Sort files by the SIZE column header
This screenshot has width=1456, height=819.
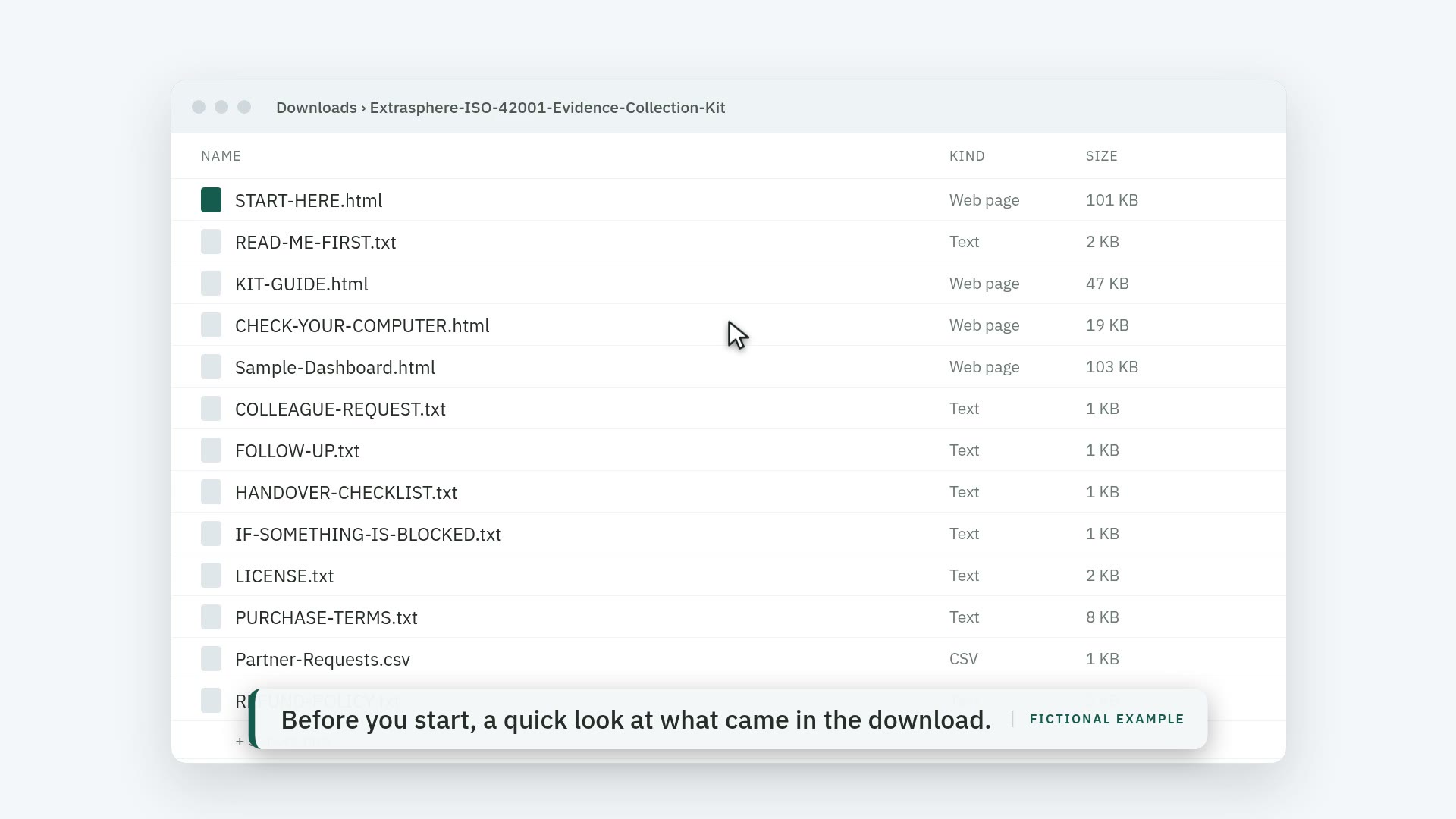(1101, 156)
